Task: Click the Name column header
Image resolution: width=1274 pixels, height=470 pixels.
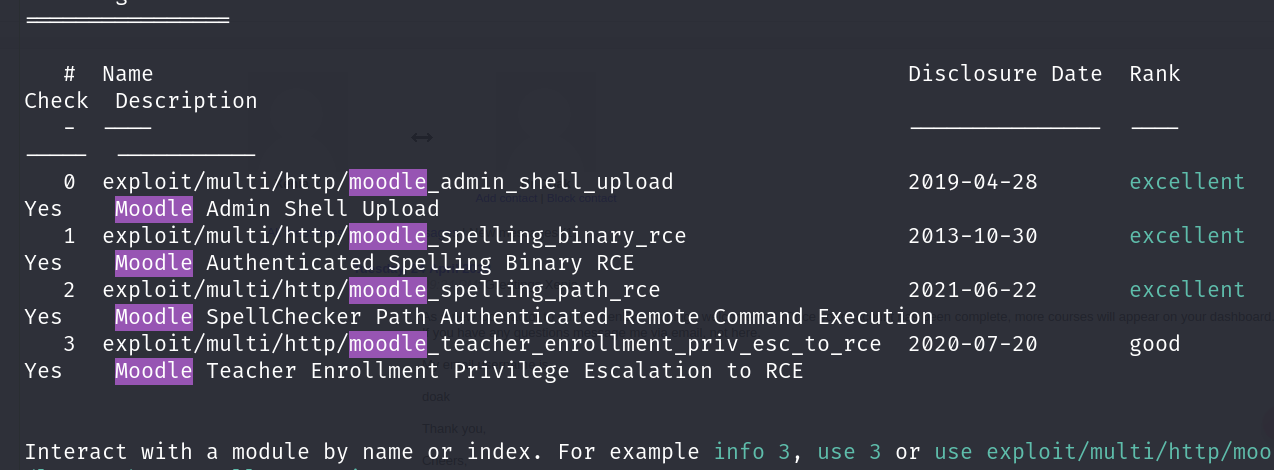Action: click(x=127, y=74)
